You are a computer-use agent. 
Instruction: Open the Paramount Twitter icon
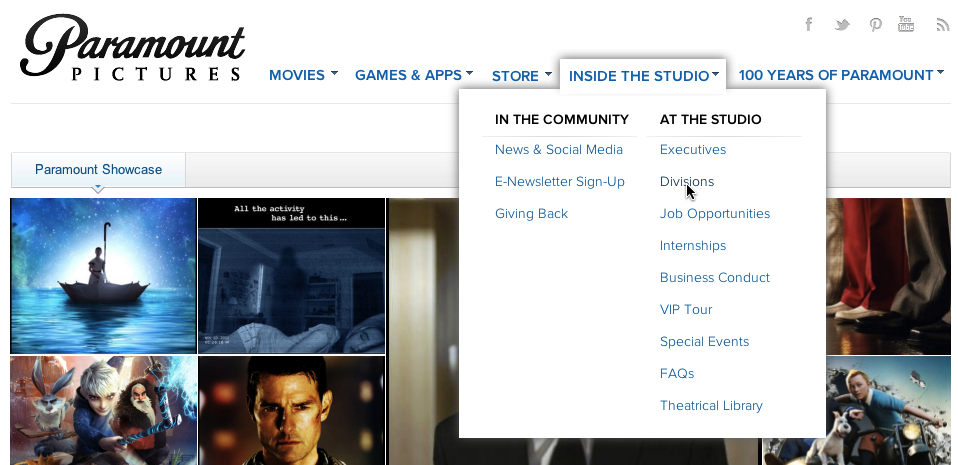pos(843,25)
